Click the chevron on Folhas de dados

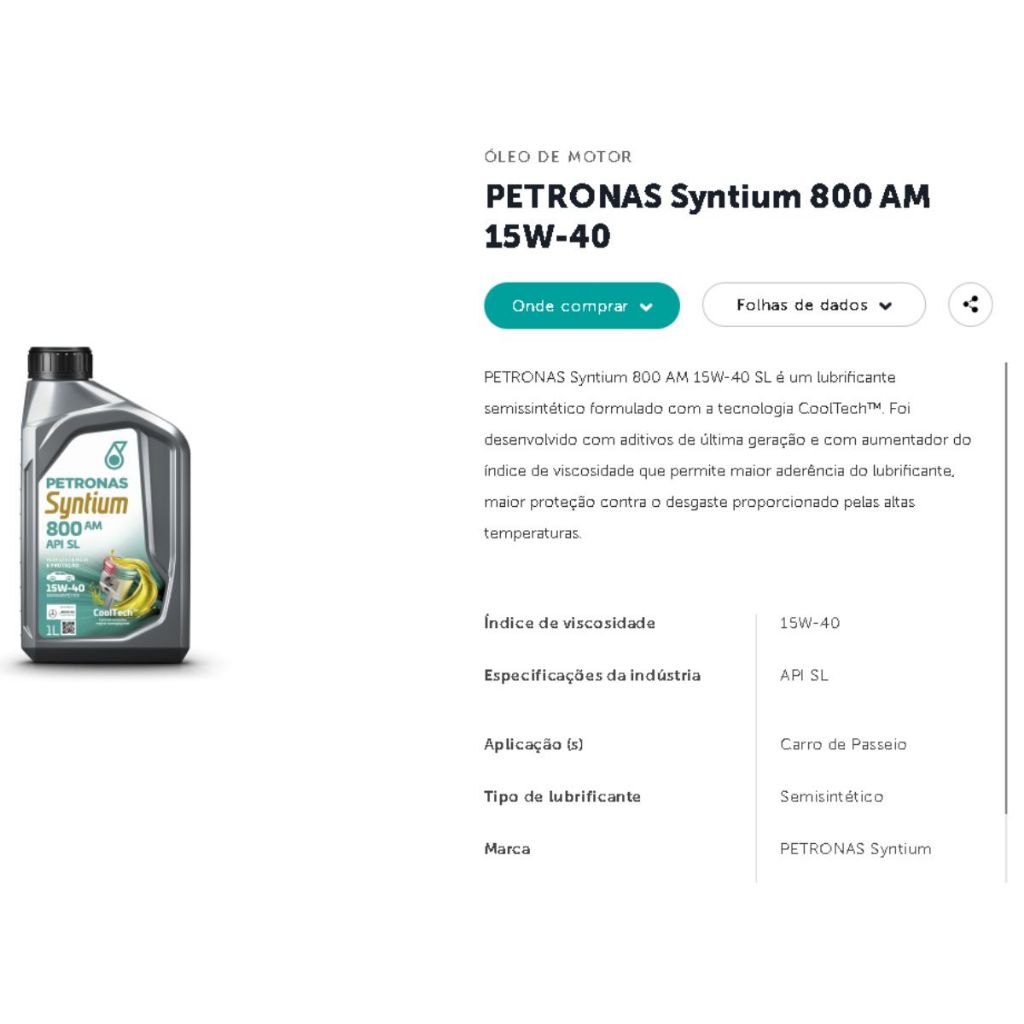pos(885,306)
